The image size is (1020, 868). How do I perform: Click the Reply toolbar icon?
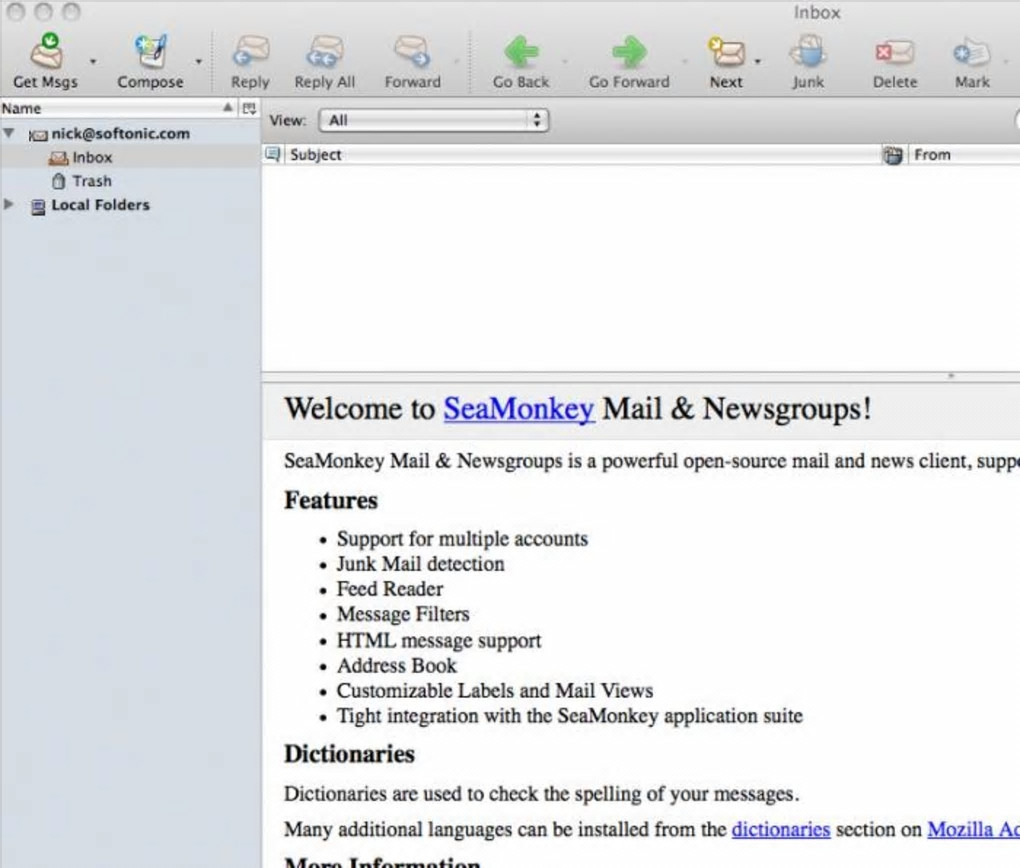pos(251,52)
